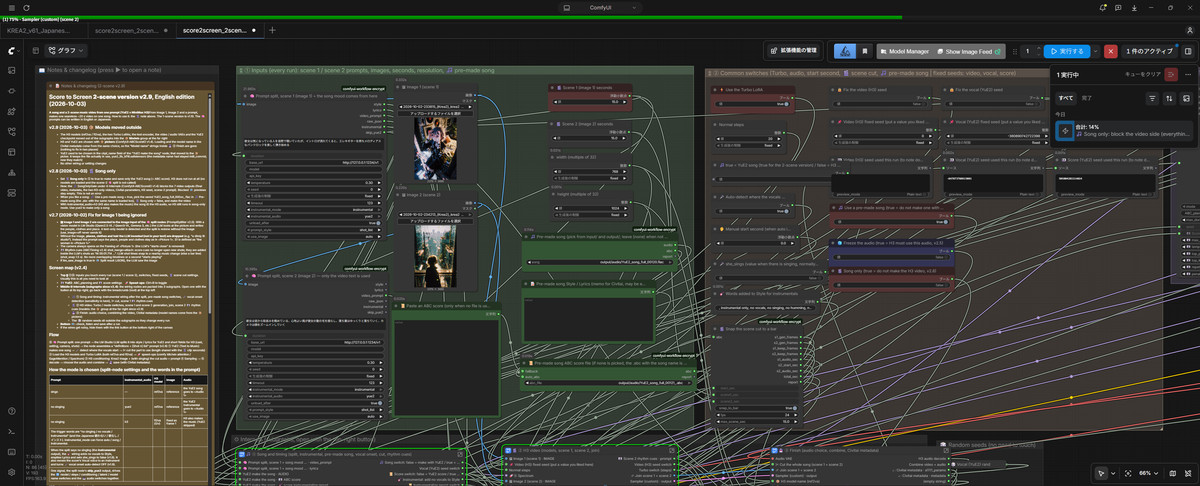Click the bookmark icon beside Manager button
This screenshot has width=1200, height=486.
tap(865, 50)
